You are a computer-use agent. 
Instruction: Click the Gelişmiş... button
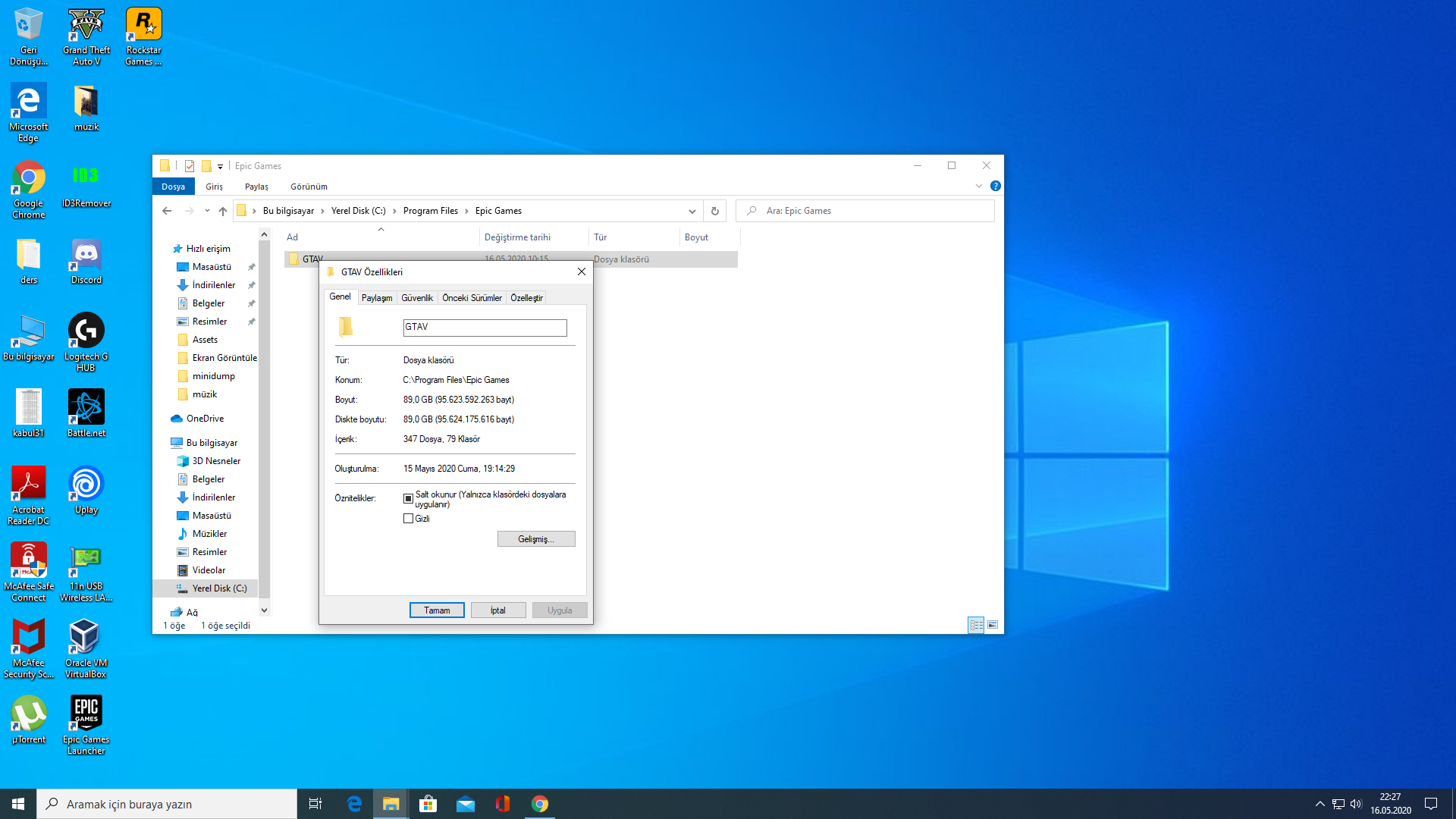pos(536,539)
